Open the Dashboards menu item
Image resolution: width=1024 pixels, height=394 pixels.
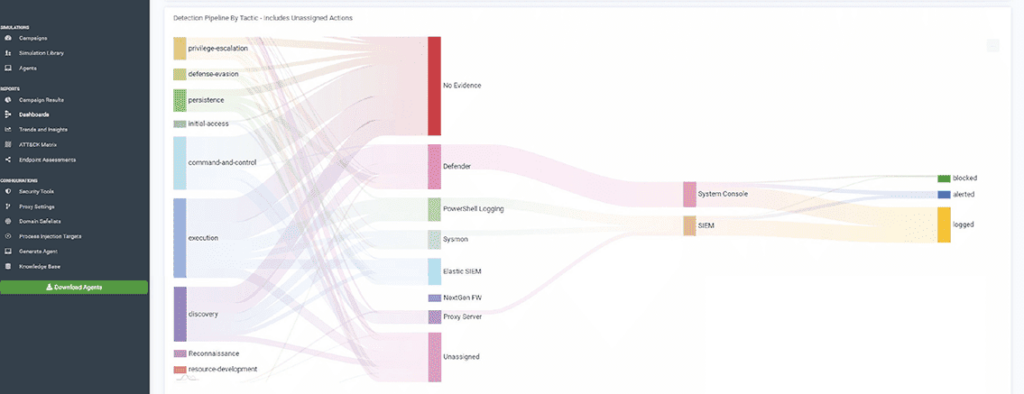click(x=34, y=114)
